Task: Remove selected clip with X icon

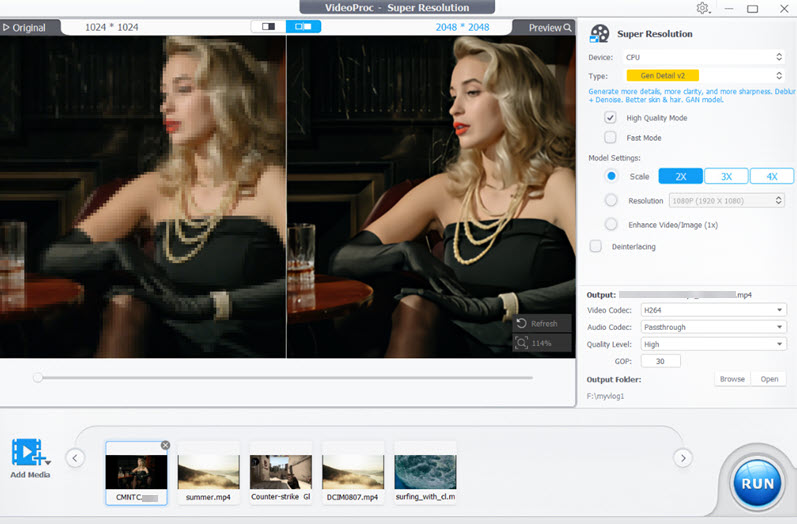Action: (165, 445)
